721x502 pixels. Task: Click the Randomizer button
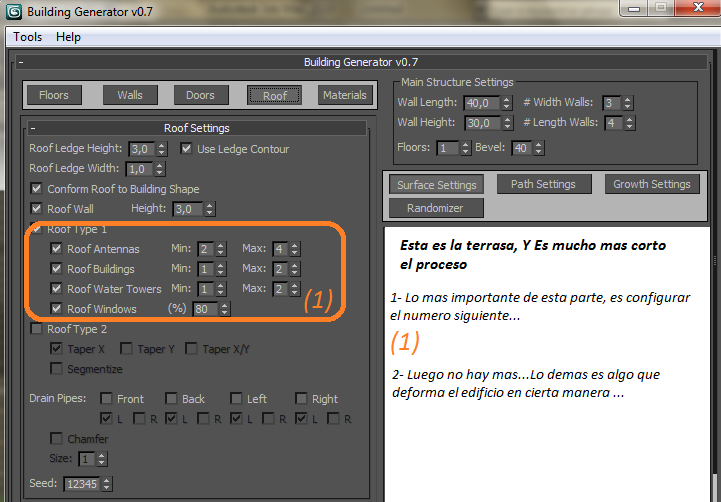[x=433, y=208]
